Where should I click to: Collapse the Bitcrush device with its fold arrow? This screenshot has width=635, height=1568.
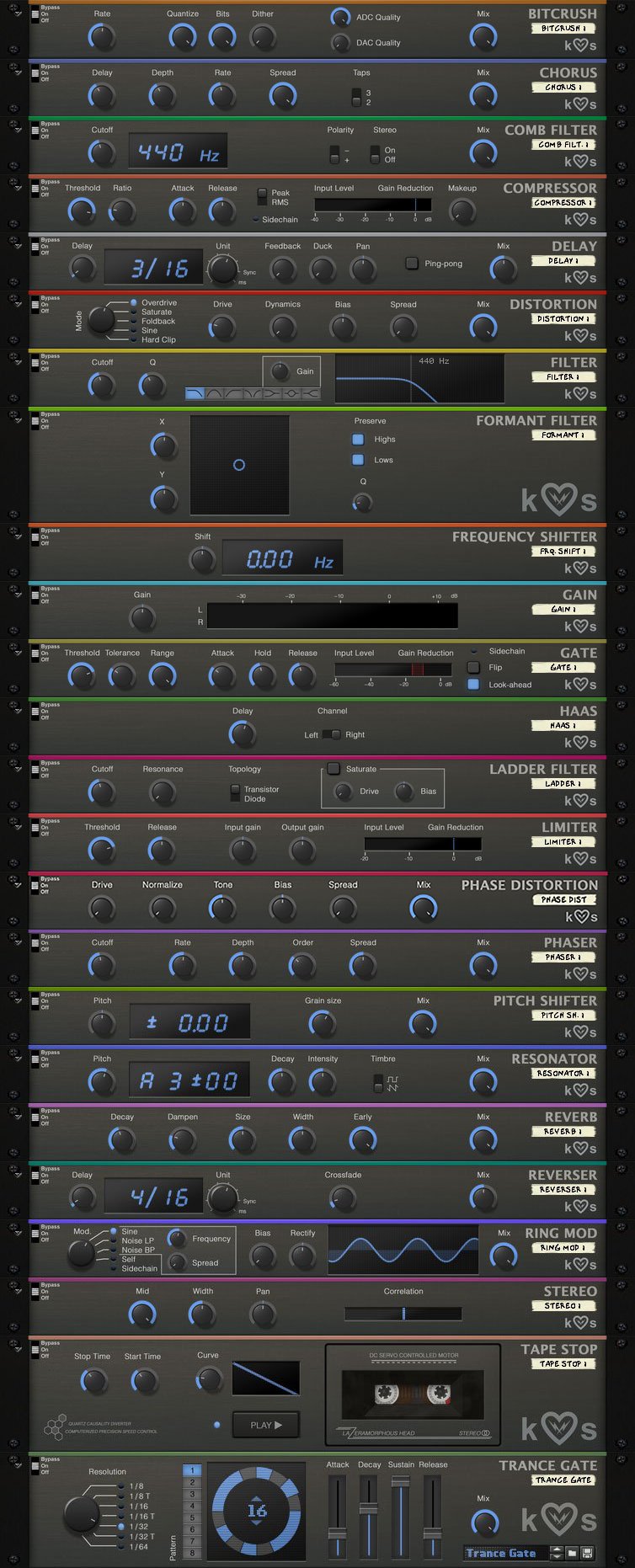[15, 14]
